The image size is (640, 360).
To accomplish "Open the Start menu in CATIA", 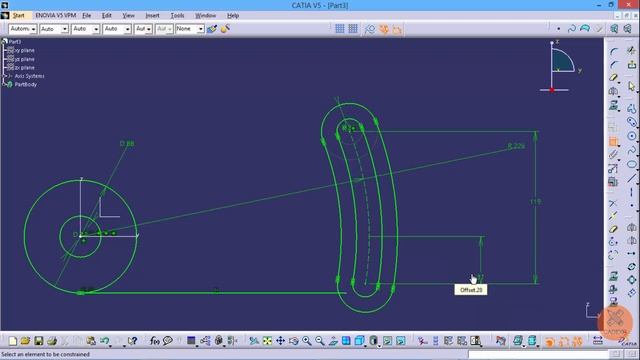I will coord(18,16).
